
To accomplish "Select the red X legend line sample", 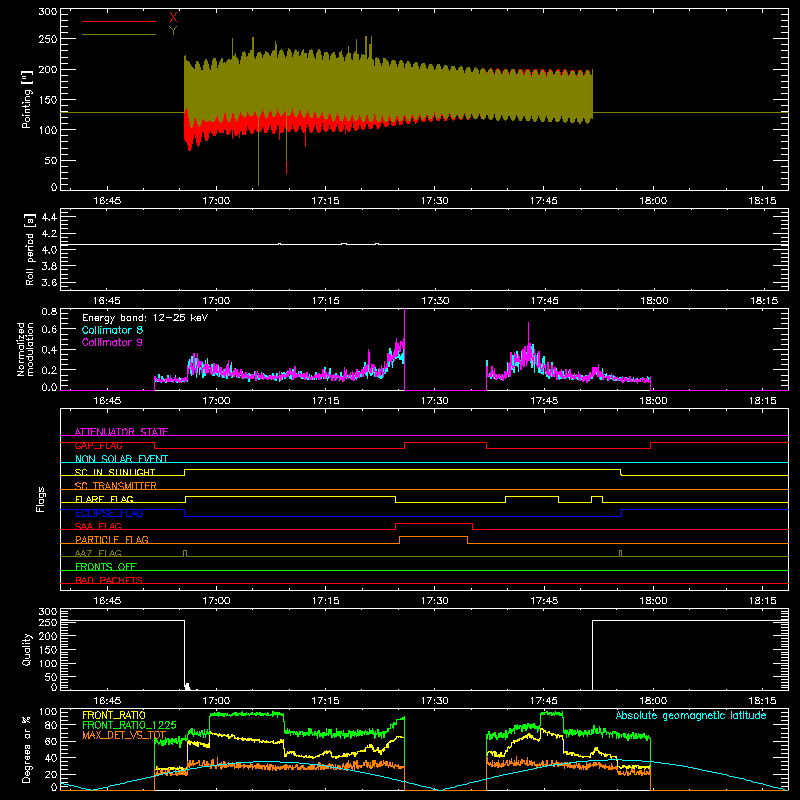I will point(119,21).
